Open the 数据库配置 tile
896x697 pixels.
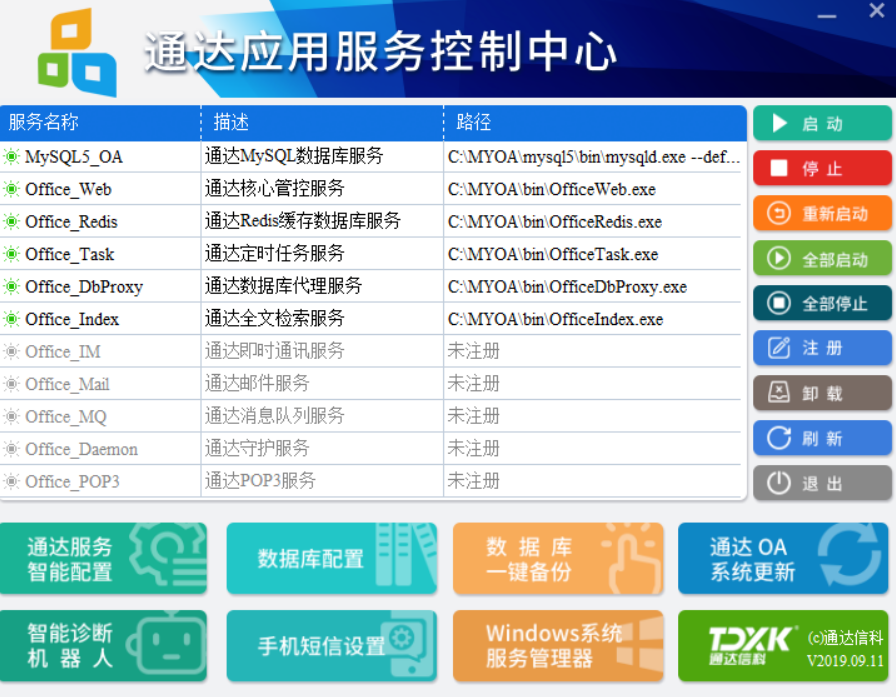[331, 559]
